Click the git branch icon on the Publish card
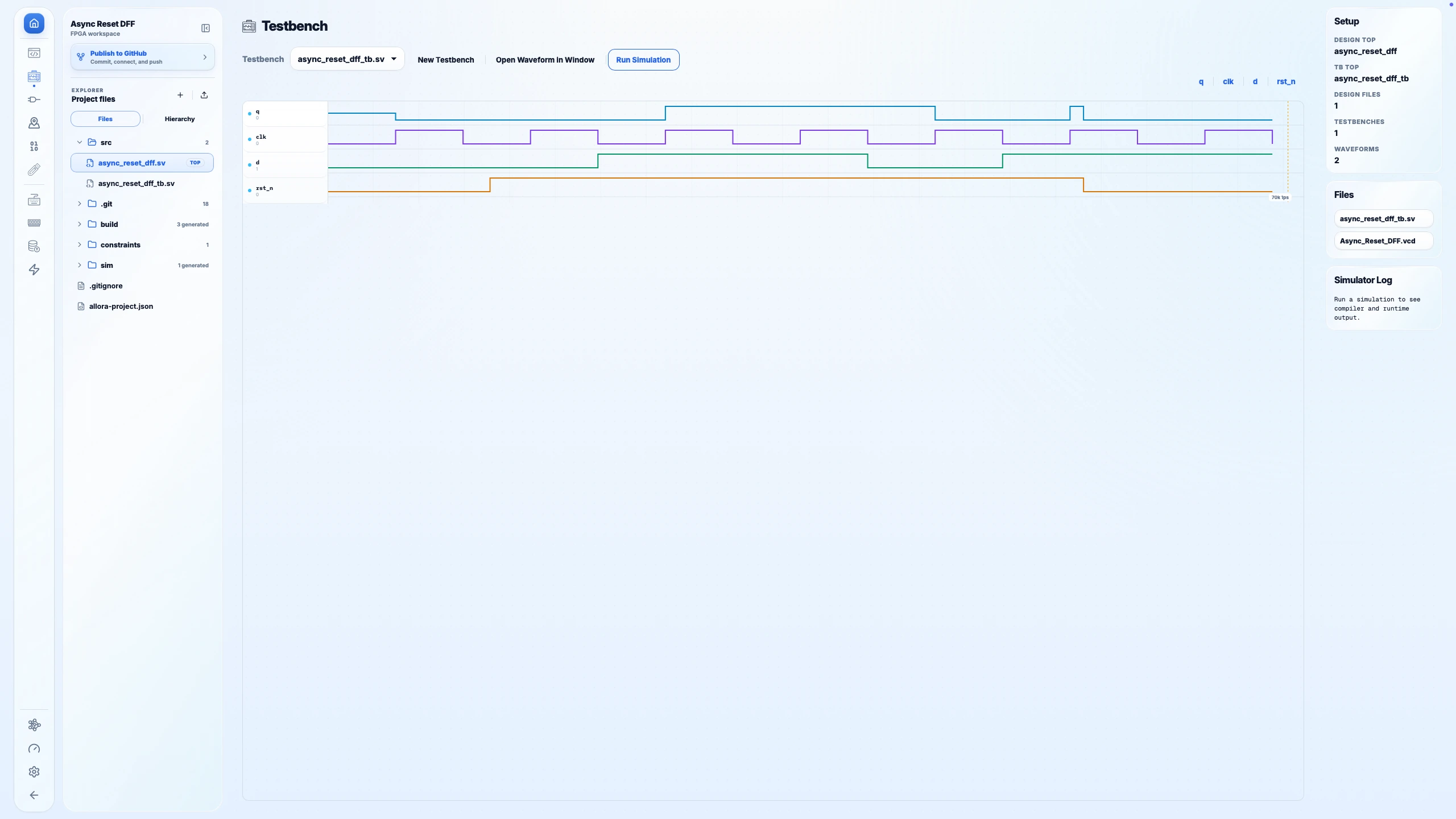The width and height of the screenshot is (1456, 819). tap(81, 57)
